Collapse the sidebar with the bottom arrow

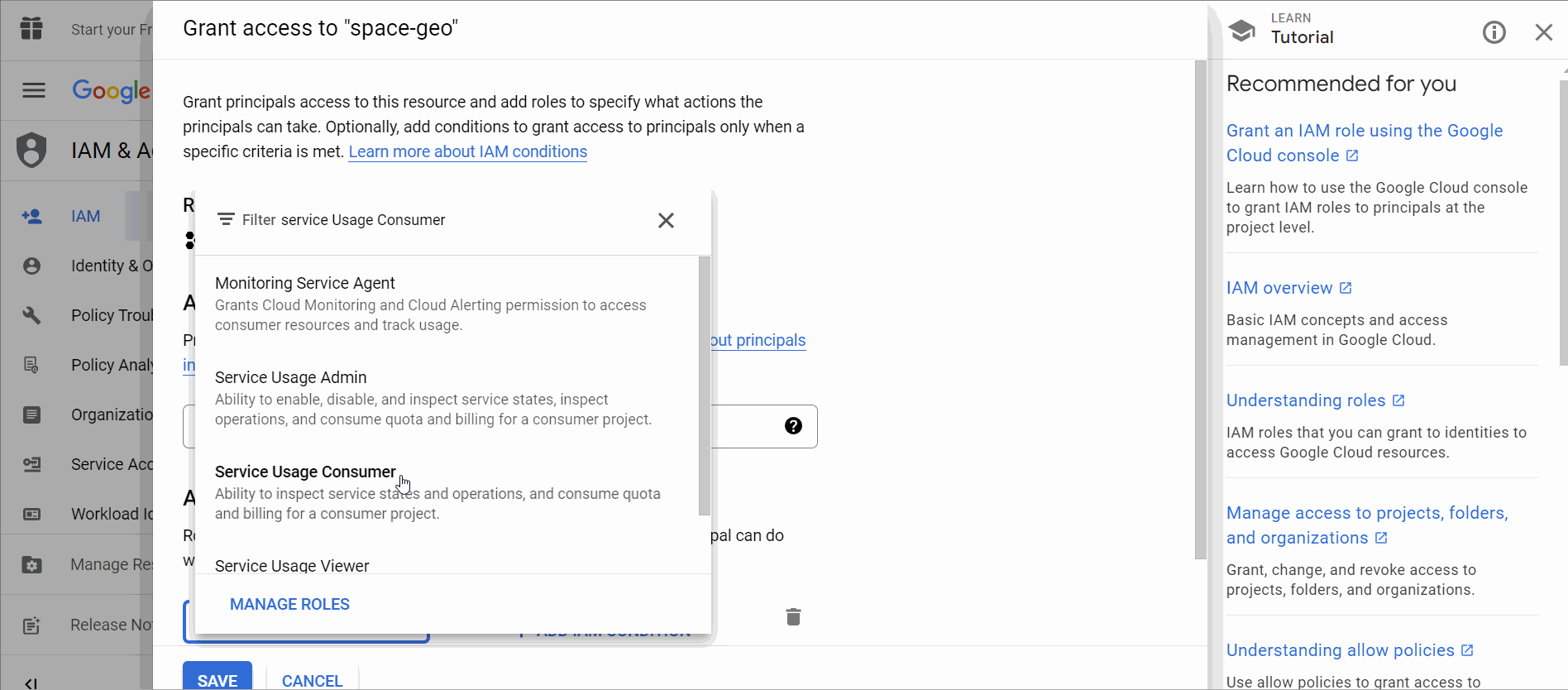(x=31, y=683)
